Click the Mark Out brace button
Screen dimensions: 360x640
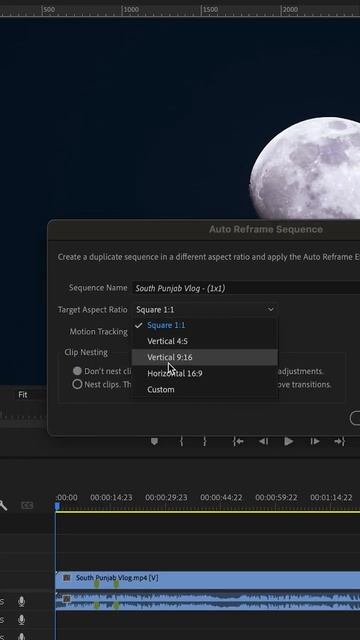click(205, 441)
